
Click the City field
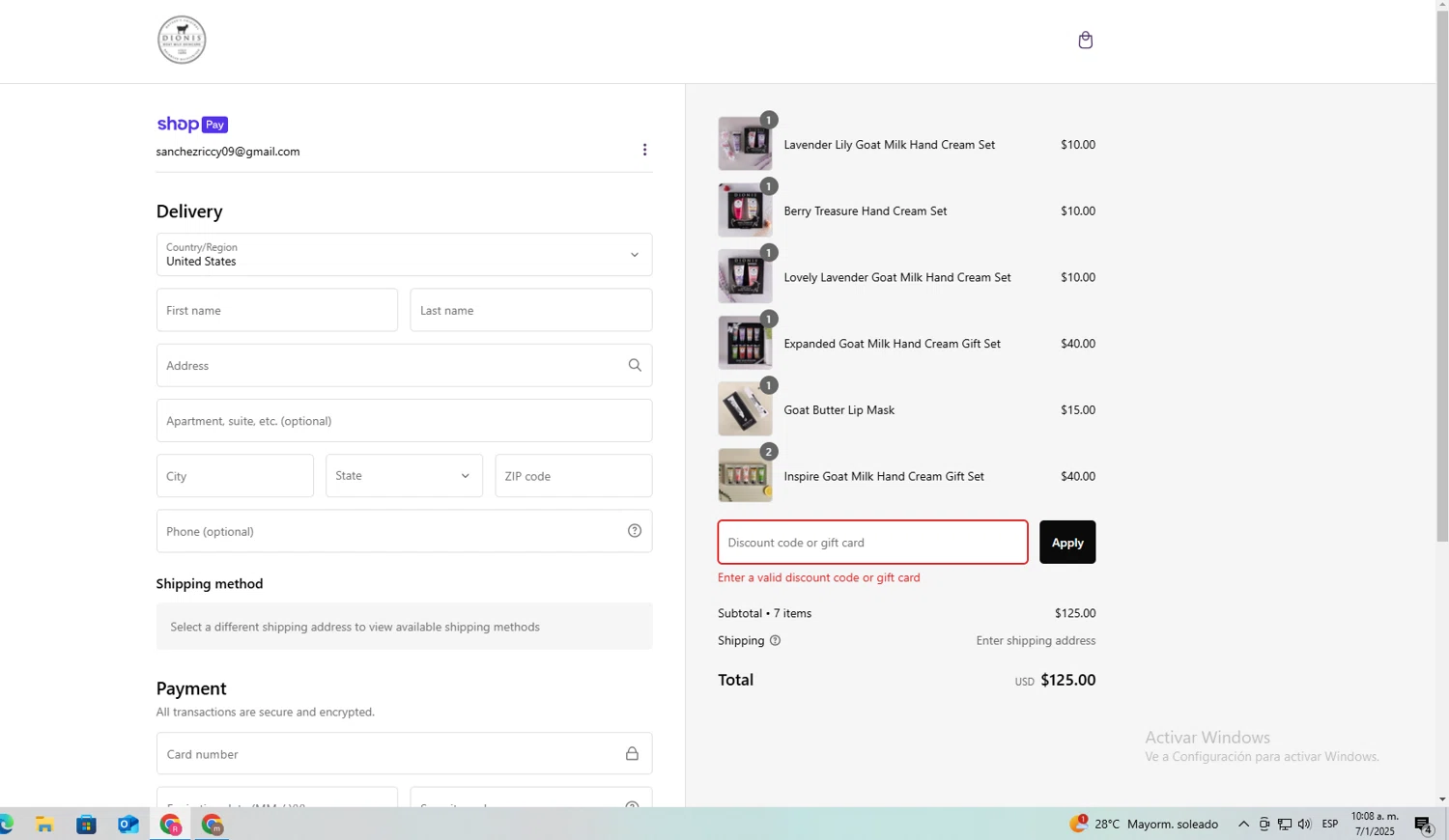(235, 476)
